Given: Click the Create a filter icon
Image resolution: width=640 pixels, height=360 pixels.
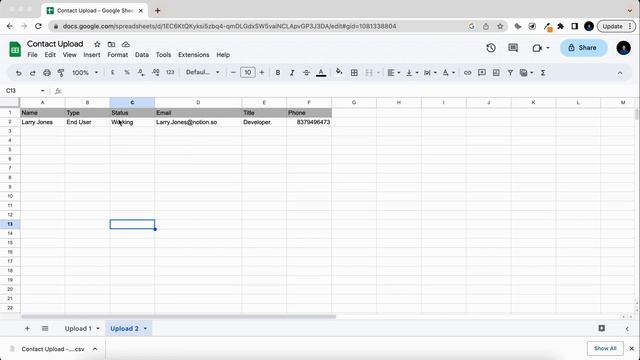Looking at the screenshot, I should point(510,73).
